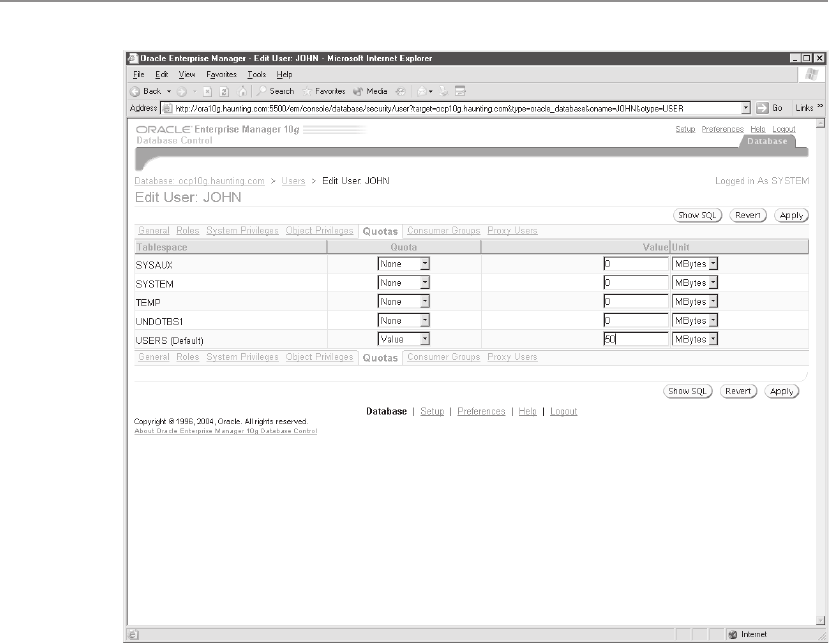Switch to the upper Consumer Groups tab
The height and width of the screenshot is (643, 829).
coord(444,231)
